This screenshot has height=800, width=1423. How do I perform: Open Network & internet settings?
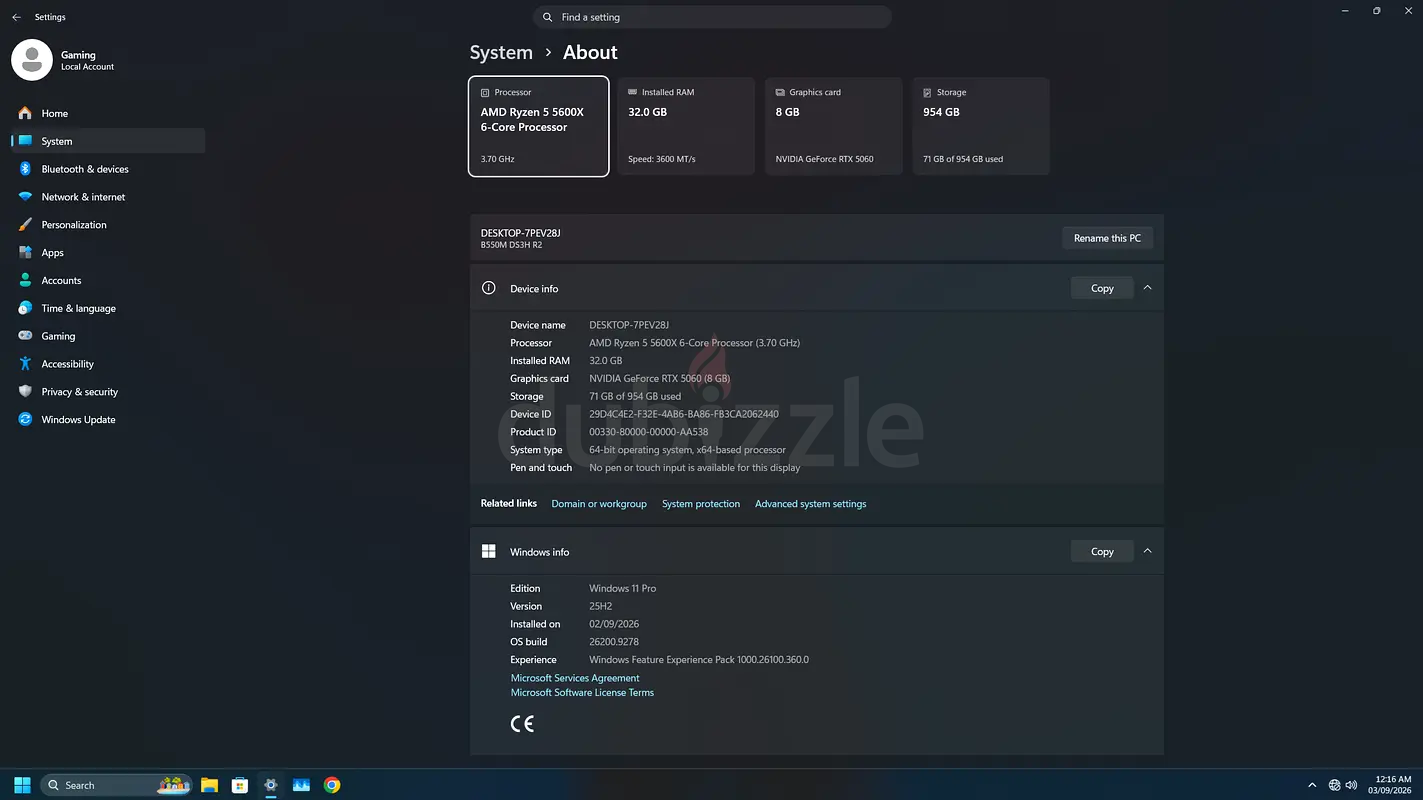point(108,197)
